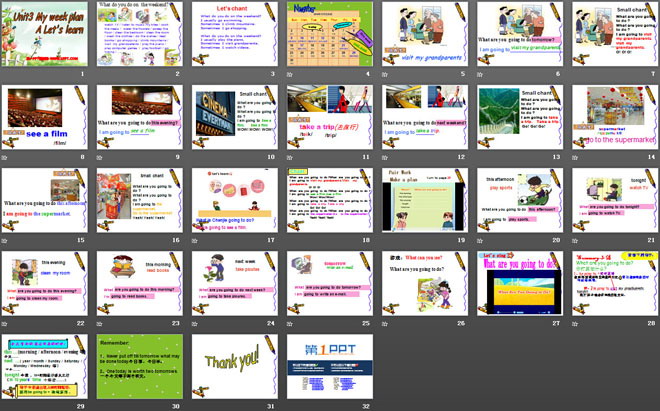Click the animation star icon under slide 5
660x411 pixels.
pyautogui.click(x=385, y=75)
